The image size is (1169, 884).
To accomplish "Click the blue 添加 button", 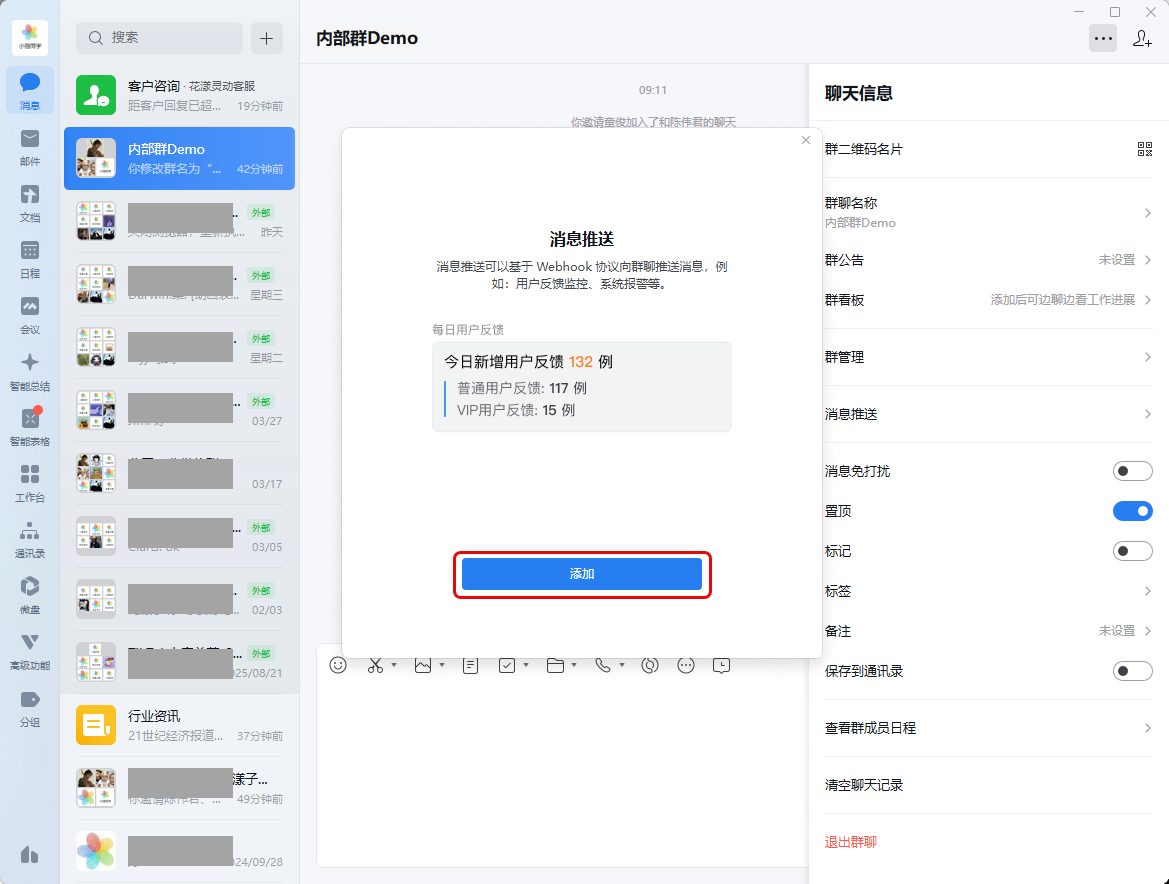I will pos(582,574).
